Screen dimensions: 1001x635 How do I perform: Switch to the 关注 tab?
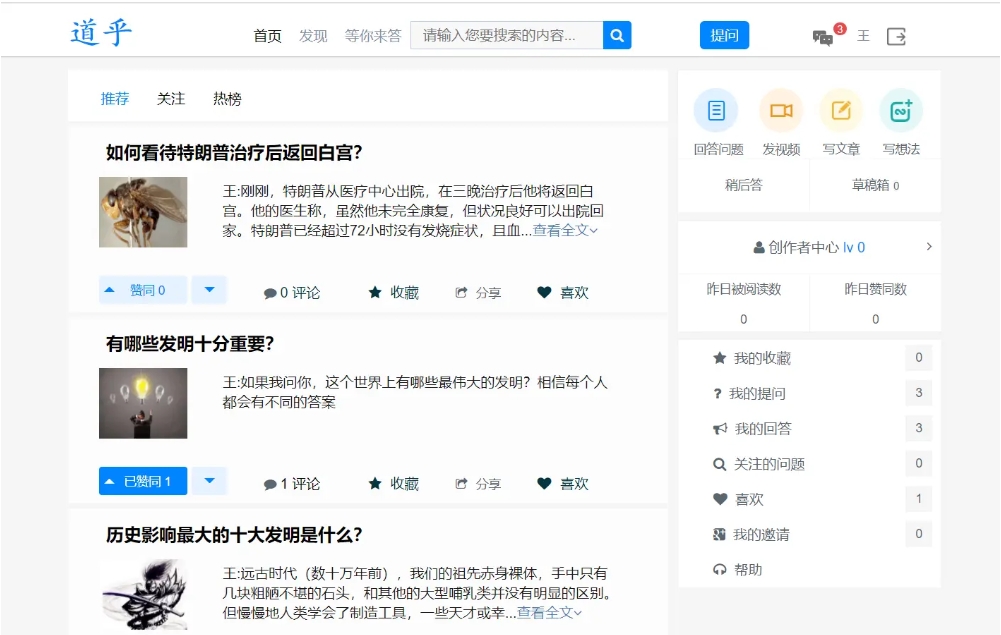(x=171, y=98)
